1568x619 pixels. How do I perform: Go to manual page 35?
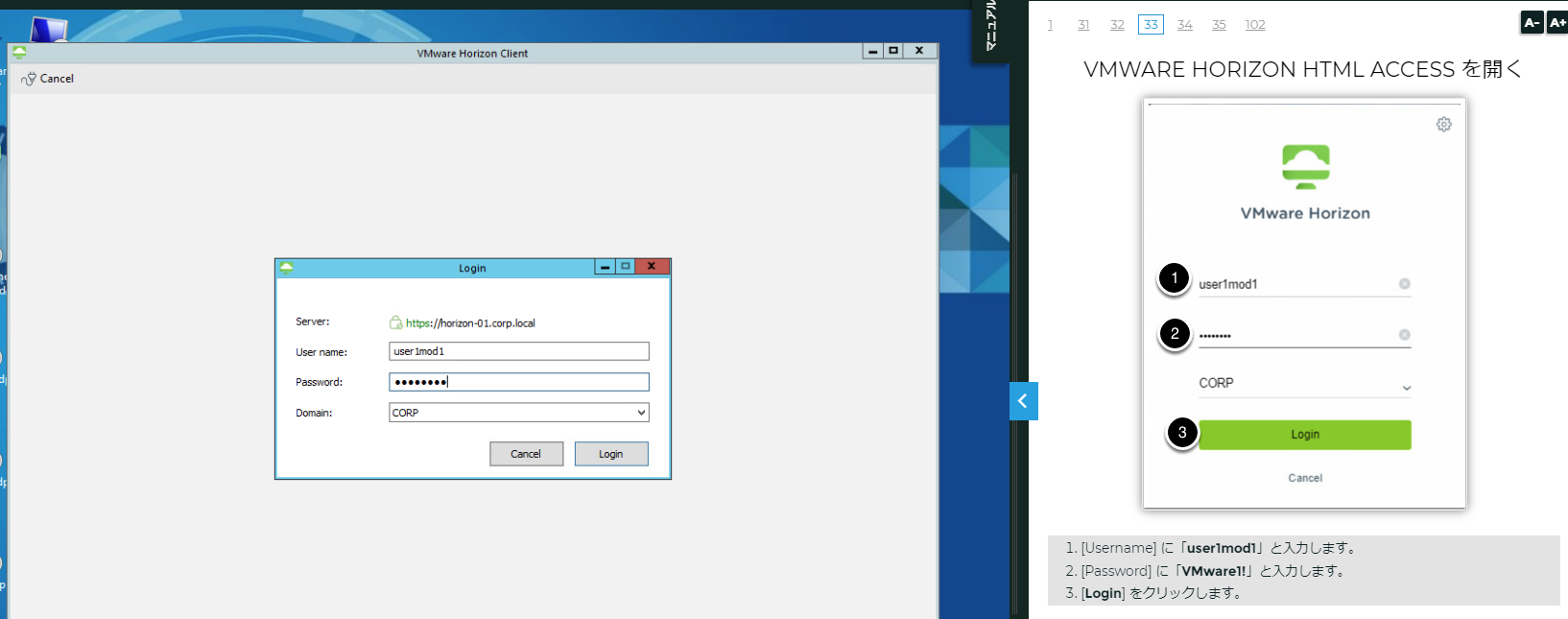point(1219,25)
